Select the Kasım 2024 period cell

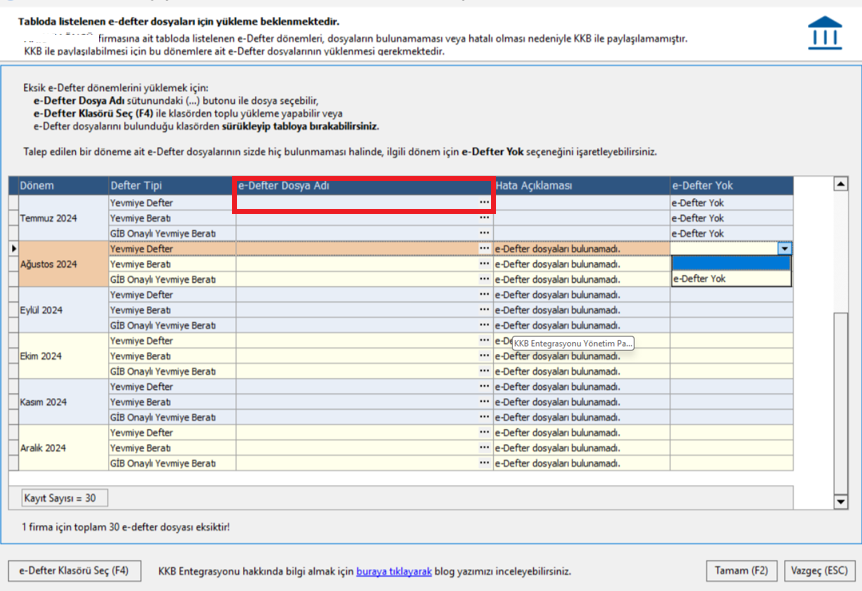coord(63,402)
